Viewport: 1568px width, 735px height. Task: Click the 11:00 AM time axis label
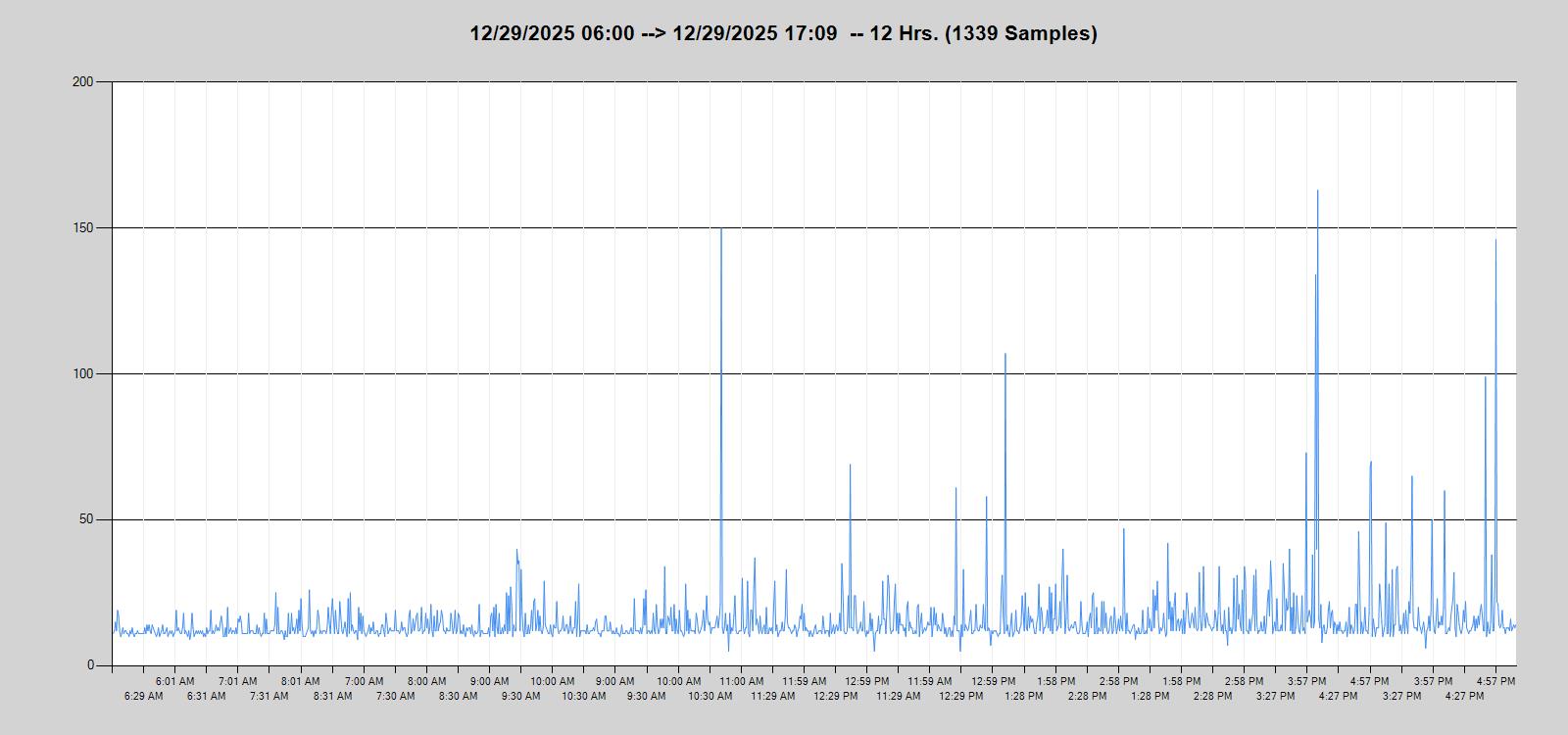point(742,681)
